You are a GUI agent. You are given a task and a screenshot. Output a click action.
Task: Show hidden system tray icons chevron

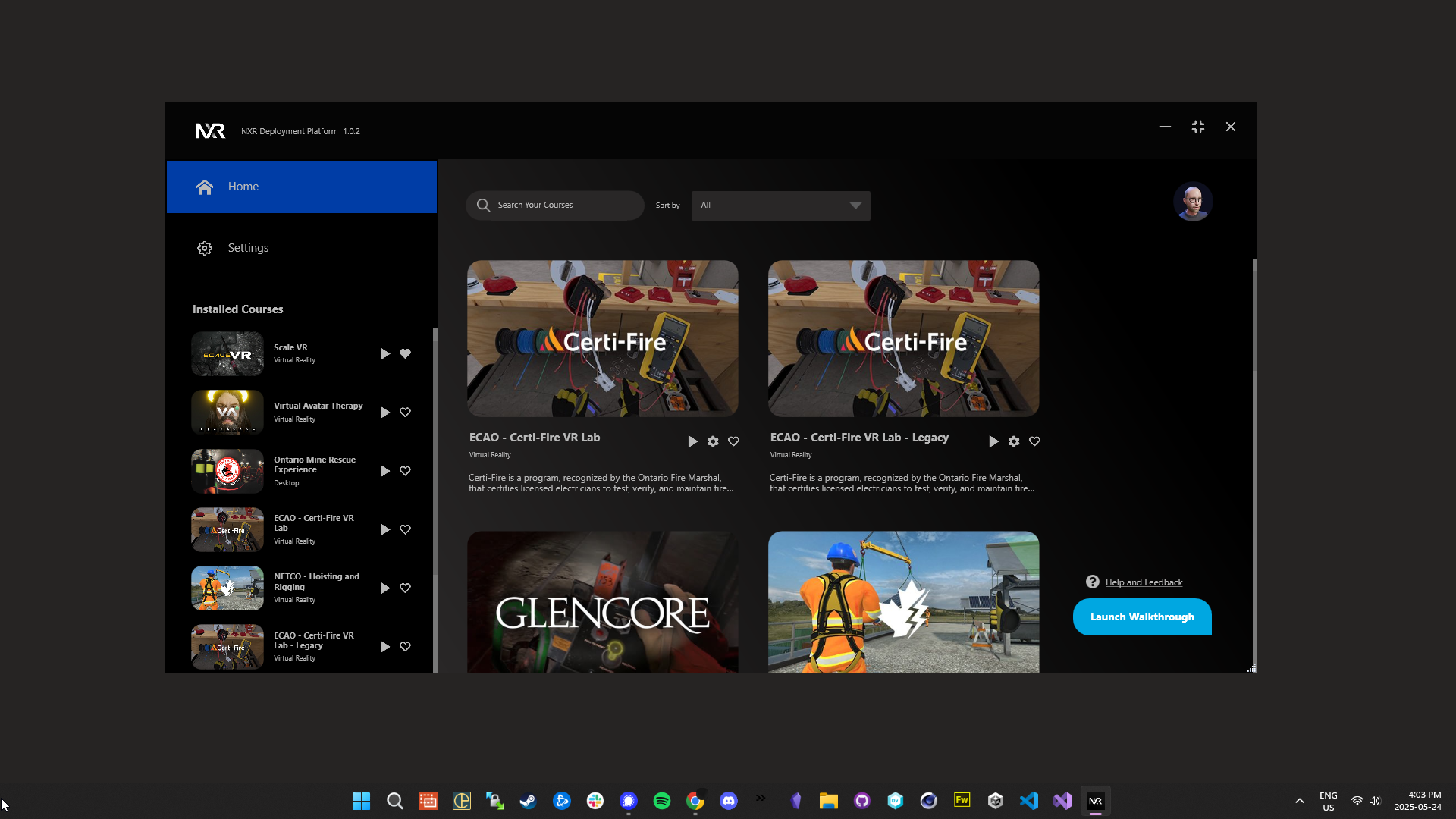click(1299, 801)
